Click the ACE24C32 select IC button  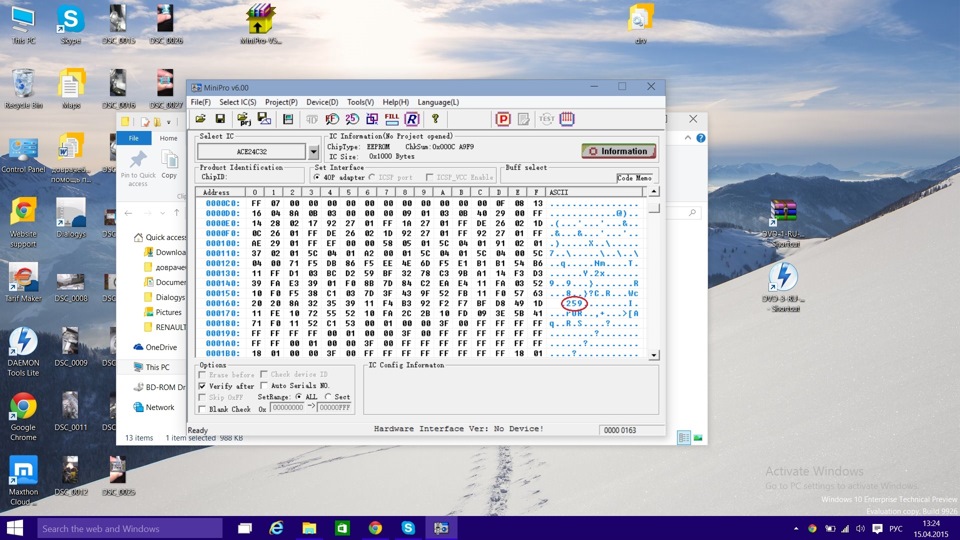pos(252,151)
